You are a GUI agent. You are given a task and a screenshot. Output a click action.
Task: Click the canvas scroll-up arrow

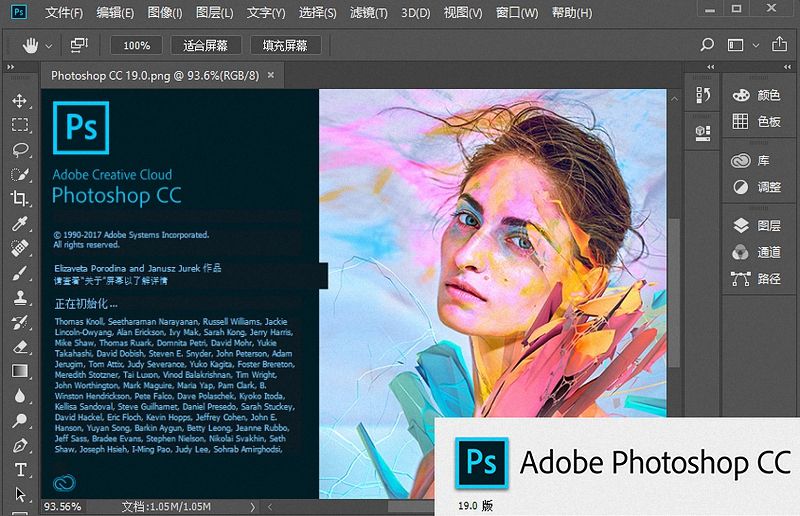pyautogui.click(x=674, y=99)
